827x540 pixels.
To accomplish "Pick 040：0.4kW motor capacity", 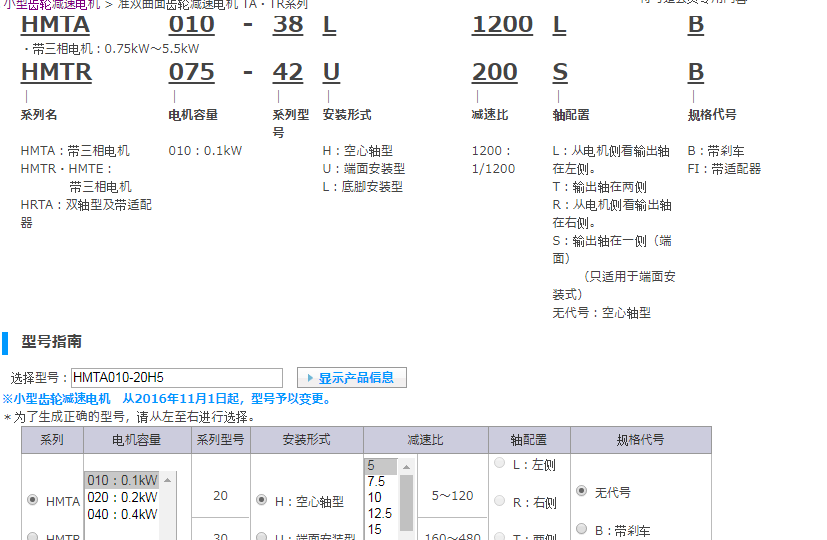I will tap(121, 514).
